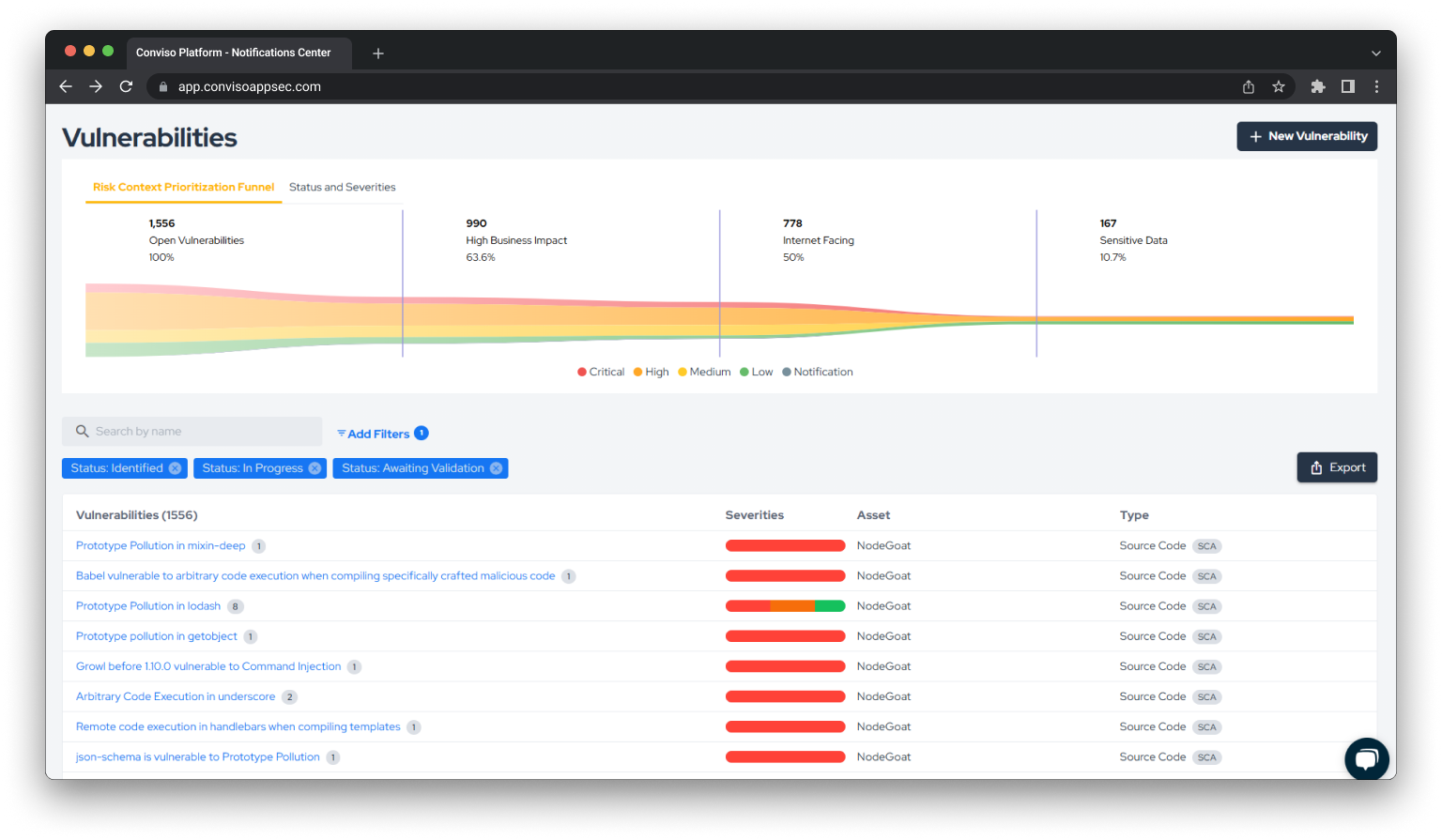Click the filter count badge beside Add Filters
This screenshot has width=1442, height=840.
coord(422,433)
